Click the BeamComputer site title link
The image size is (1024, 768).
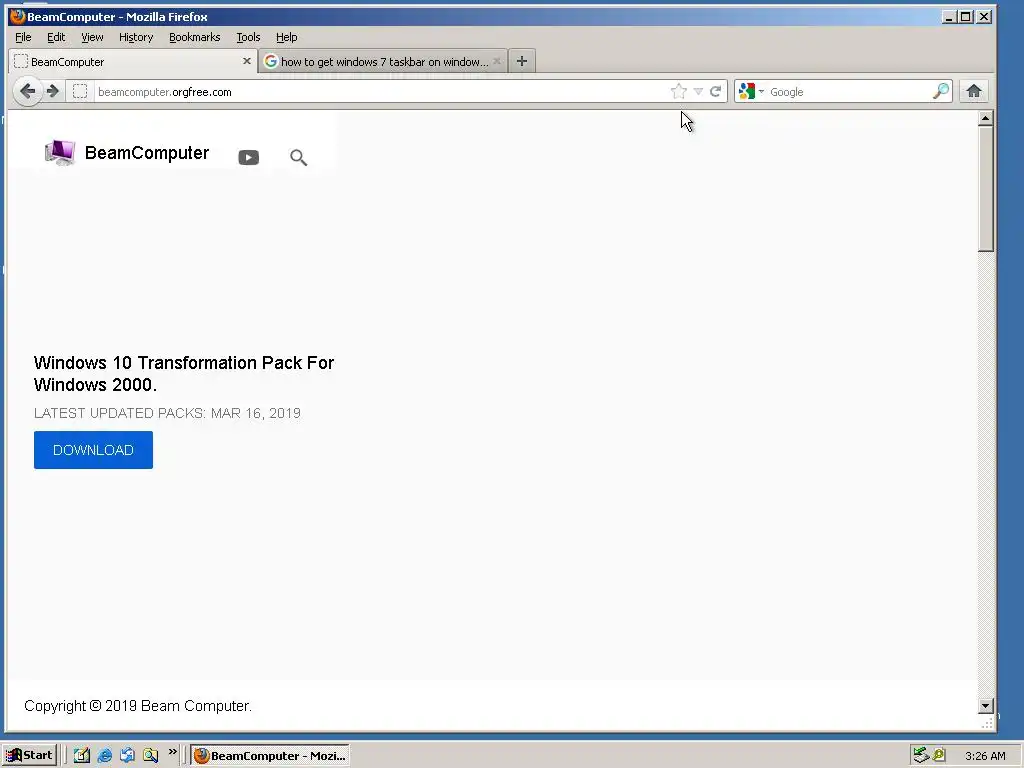point(147,153)
